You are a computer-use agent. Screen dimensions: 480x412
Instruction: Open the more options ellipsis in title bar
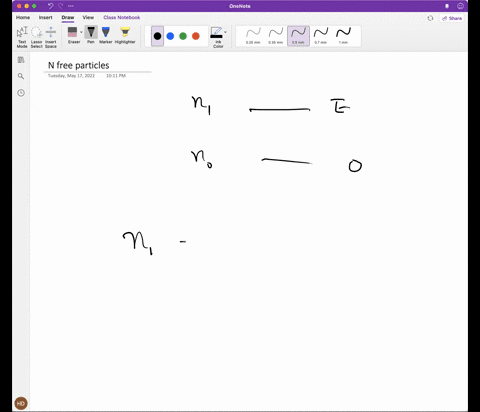pyautogui.click(x=71, y=6)
